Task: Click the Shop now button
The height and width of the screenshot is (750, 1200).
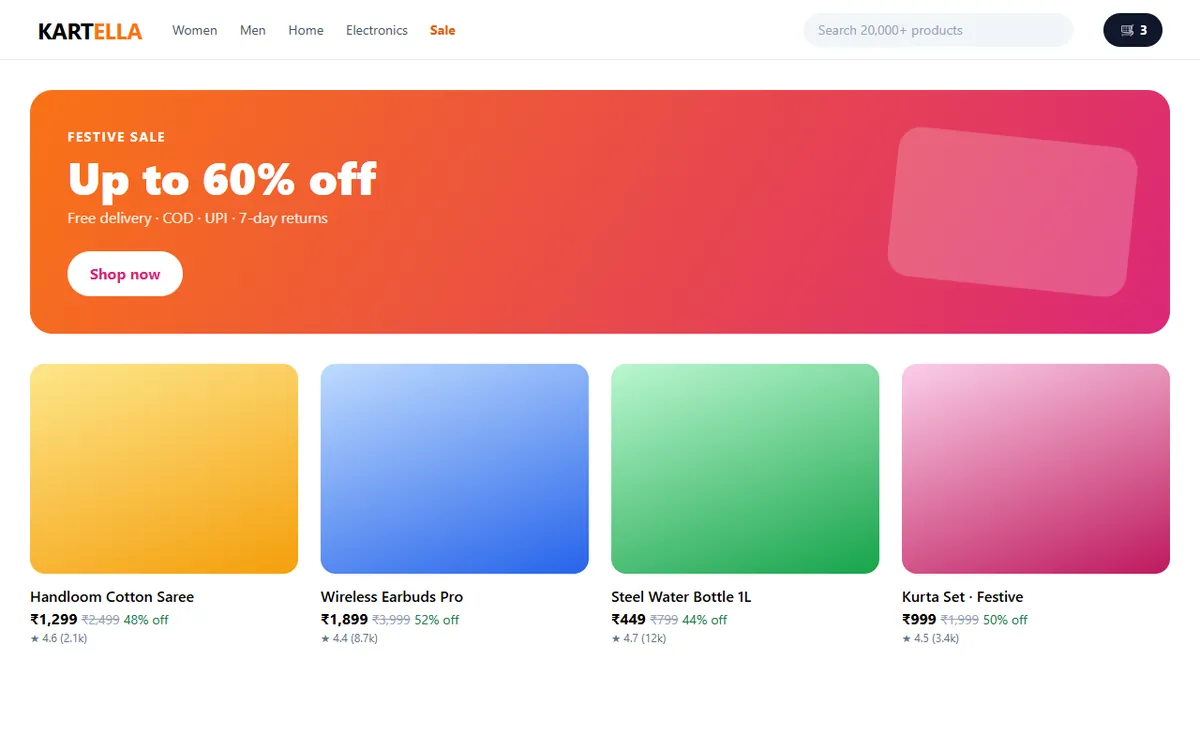Action: (125, 274)
